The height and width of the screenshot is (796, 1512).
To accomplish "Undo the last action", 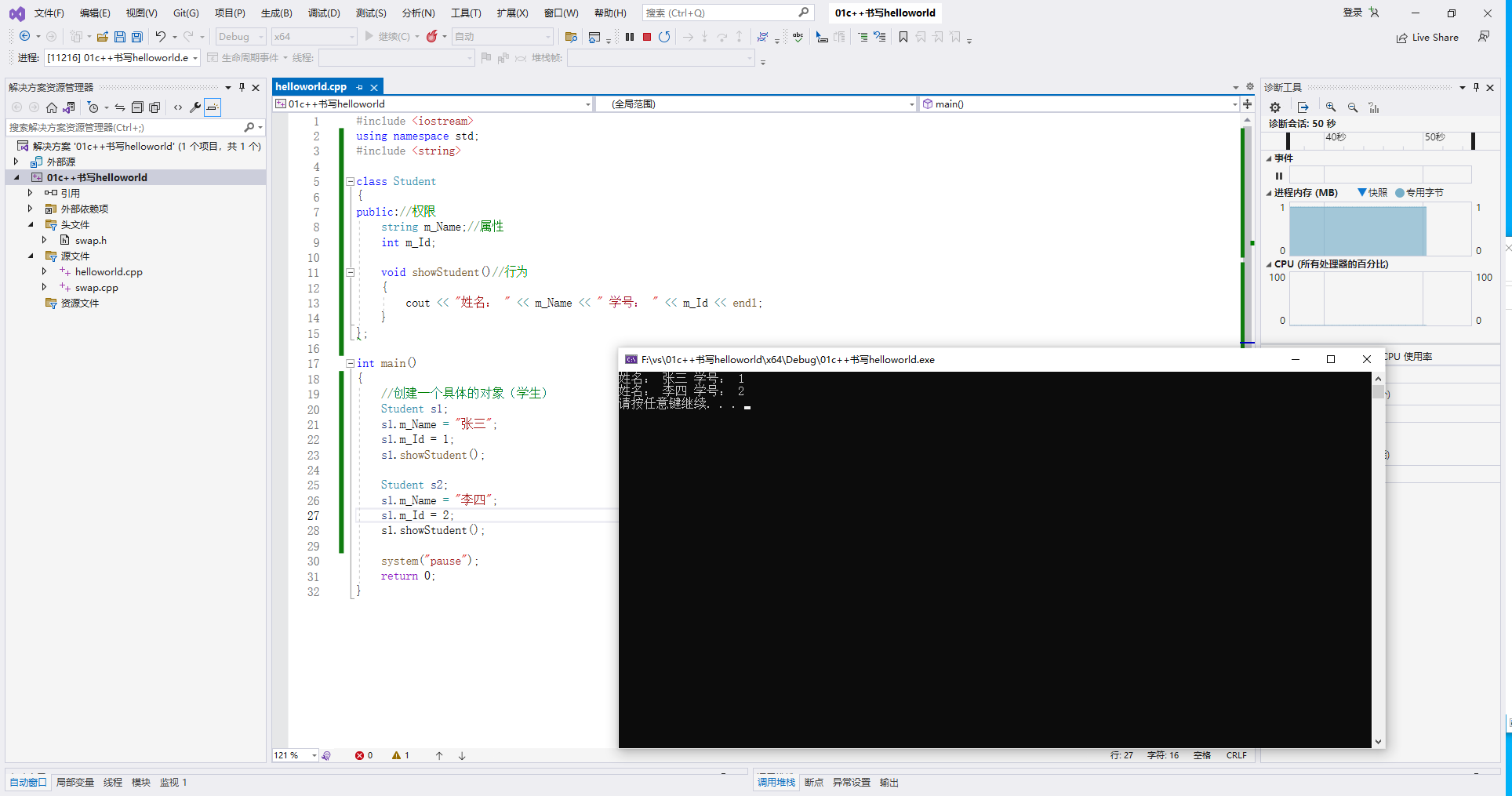I will 161,37.
